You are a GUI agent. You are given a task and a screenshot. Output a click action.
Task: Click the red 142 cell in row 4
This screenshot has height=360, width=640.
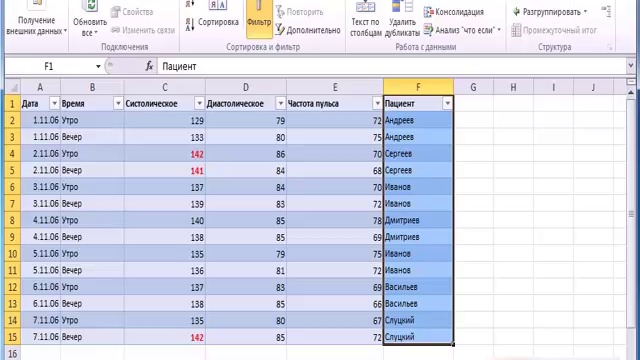(164, 154)
